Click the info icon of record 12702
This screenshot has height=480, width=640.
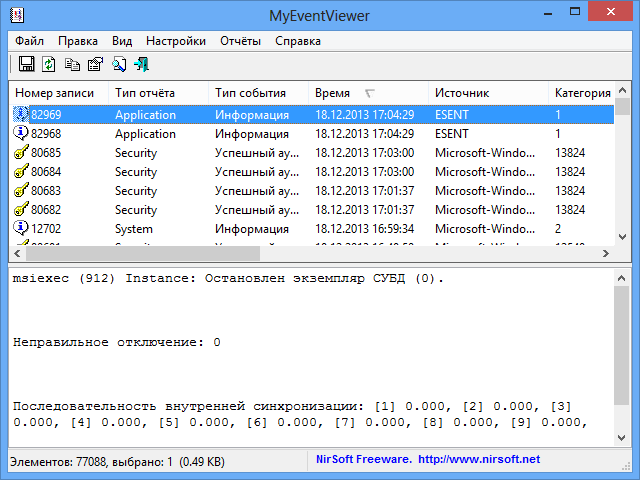tap(21, 228)
